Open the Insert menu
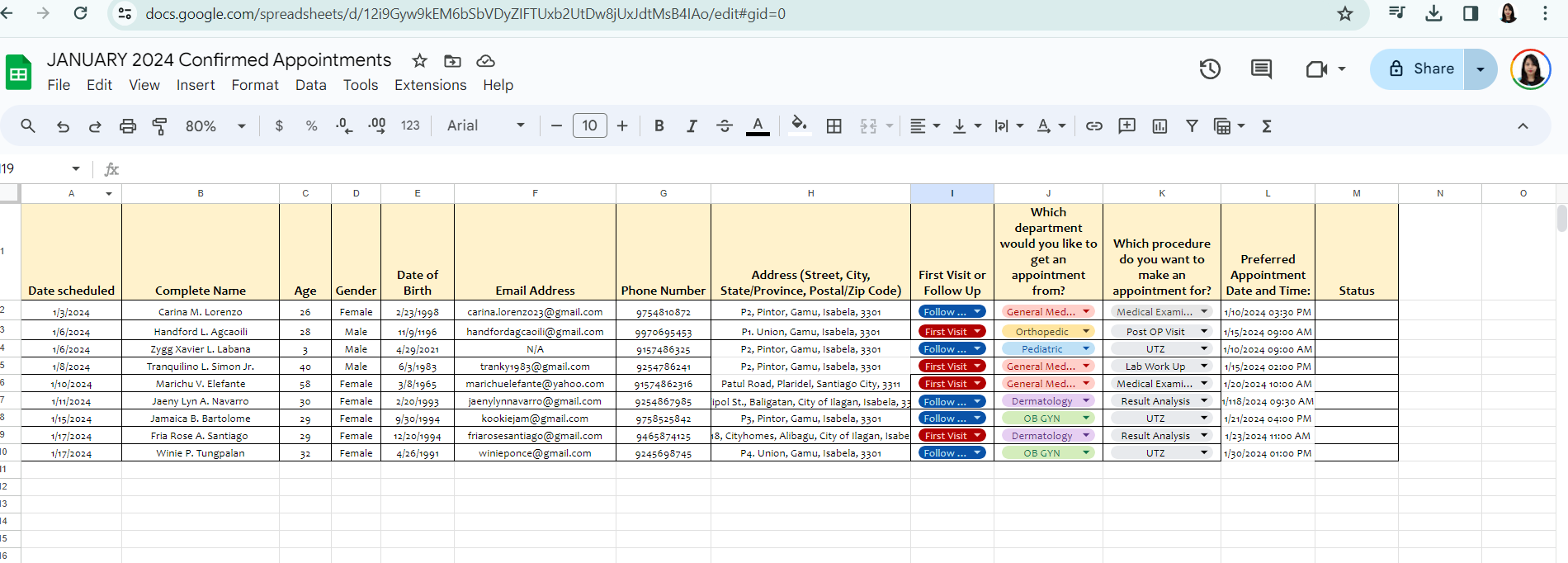Viewport: 1568px width, 563px height. click(196, 85)
